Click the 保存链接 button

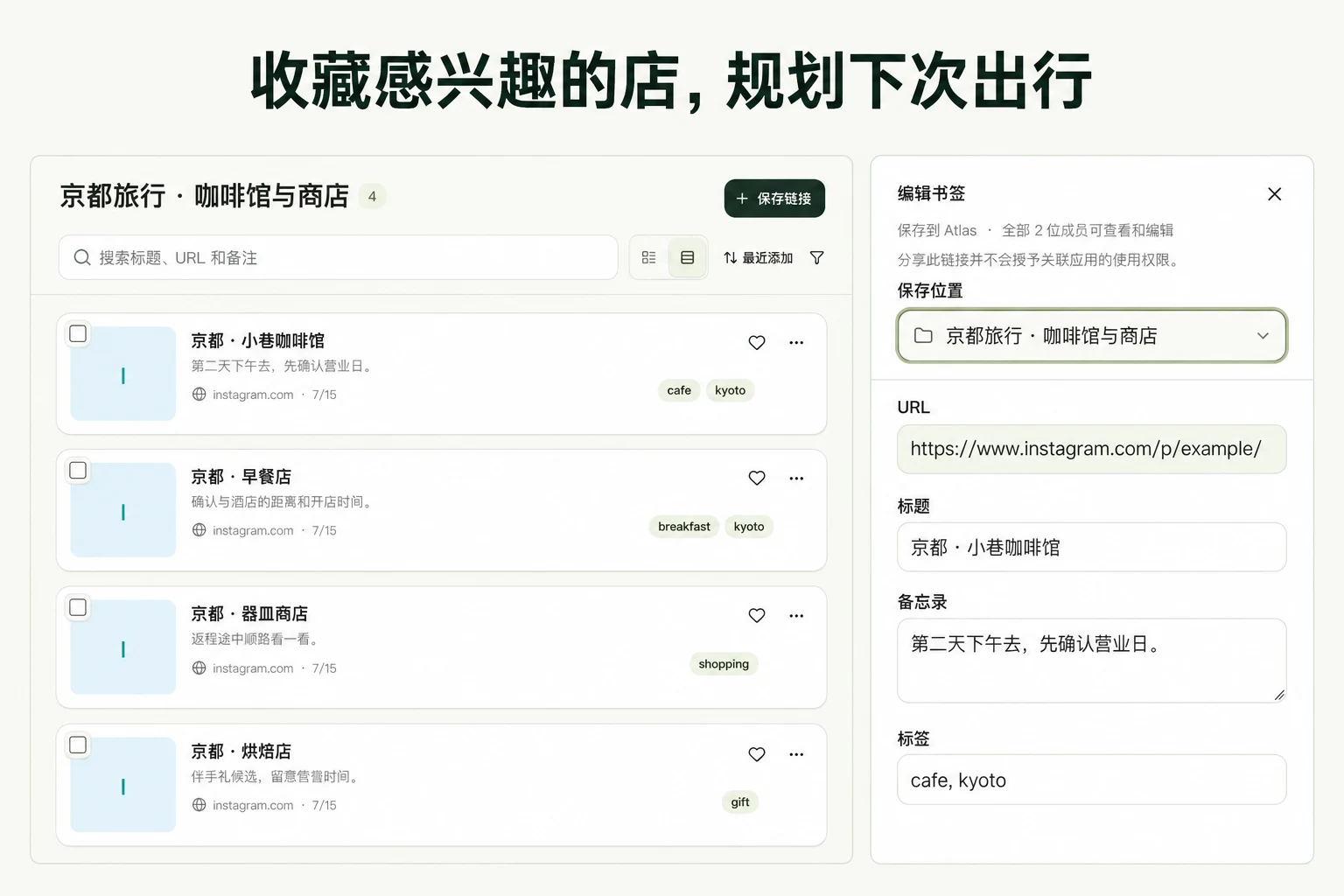[774, 199]
